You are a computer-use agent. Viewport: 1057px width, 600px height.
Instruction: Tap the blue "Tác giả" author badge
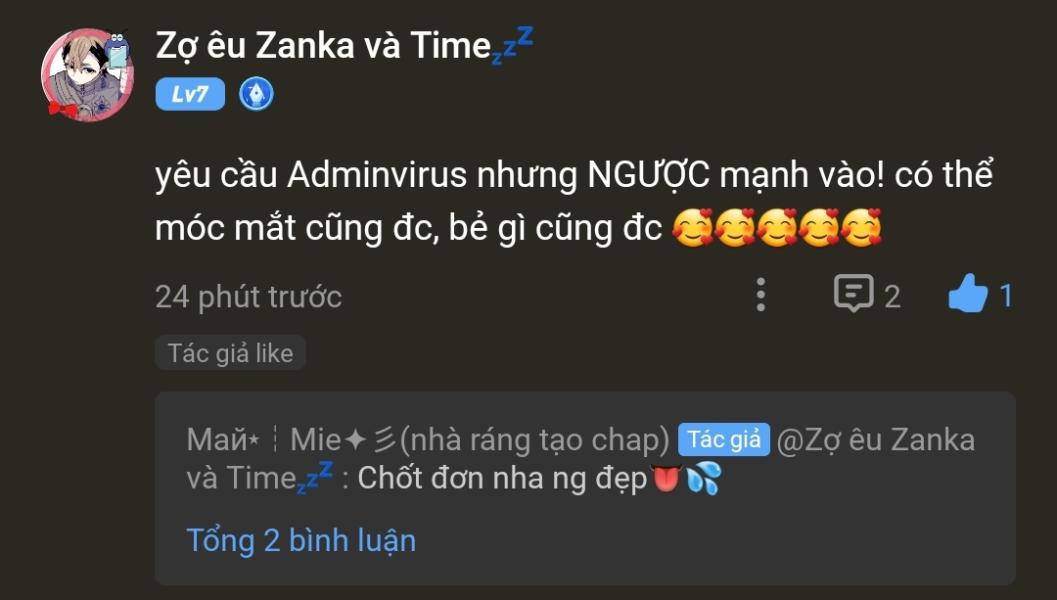pos(723,440)
